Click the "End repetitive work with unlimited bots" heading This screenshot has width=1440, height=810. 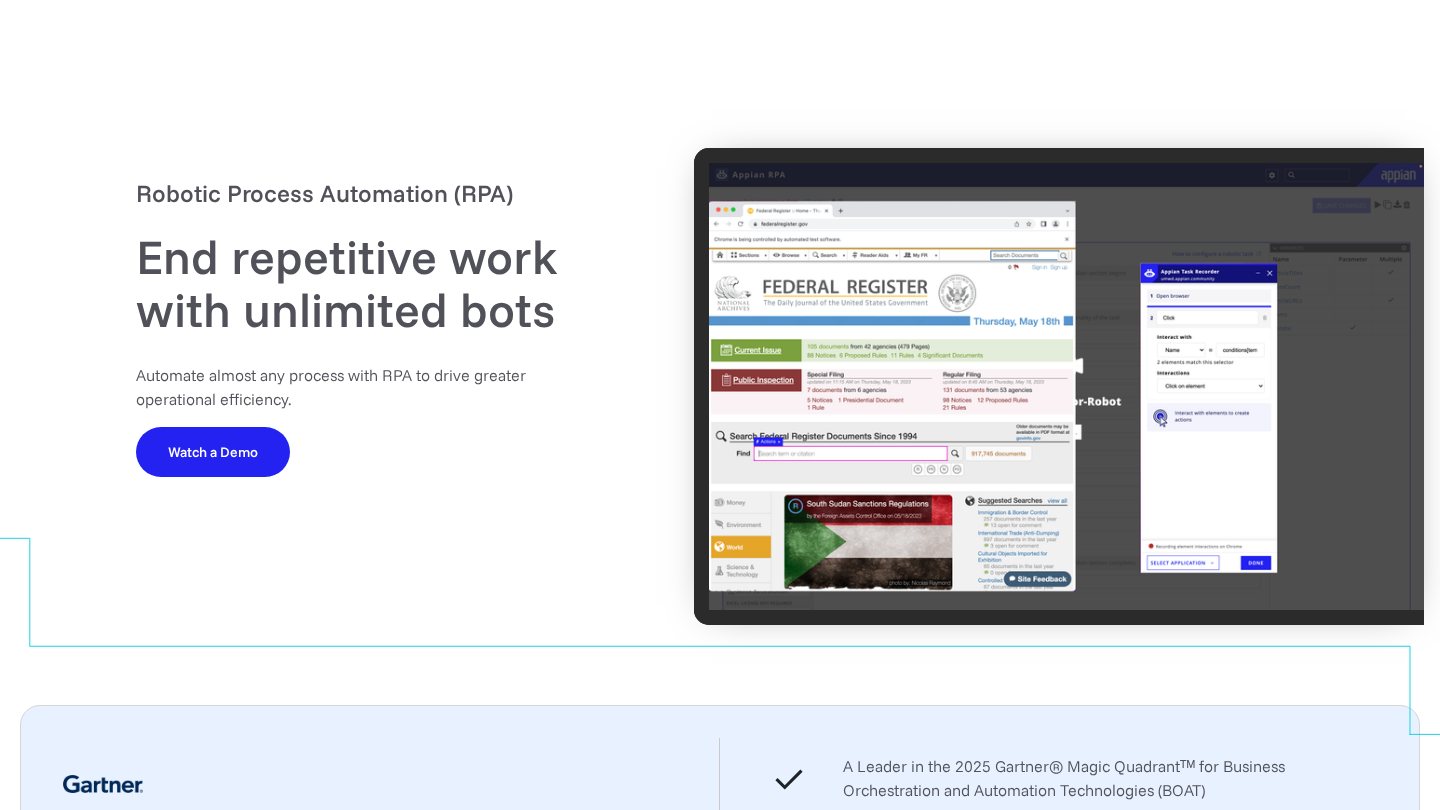[347, 285]
